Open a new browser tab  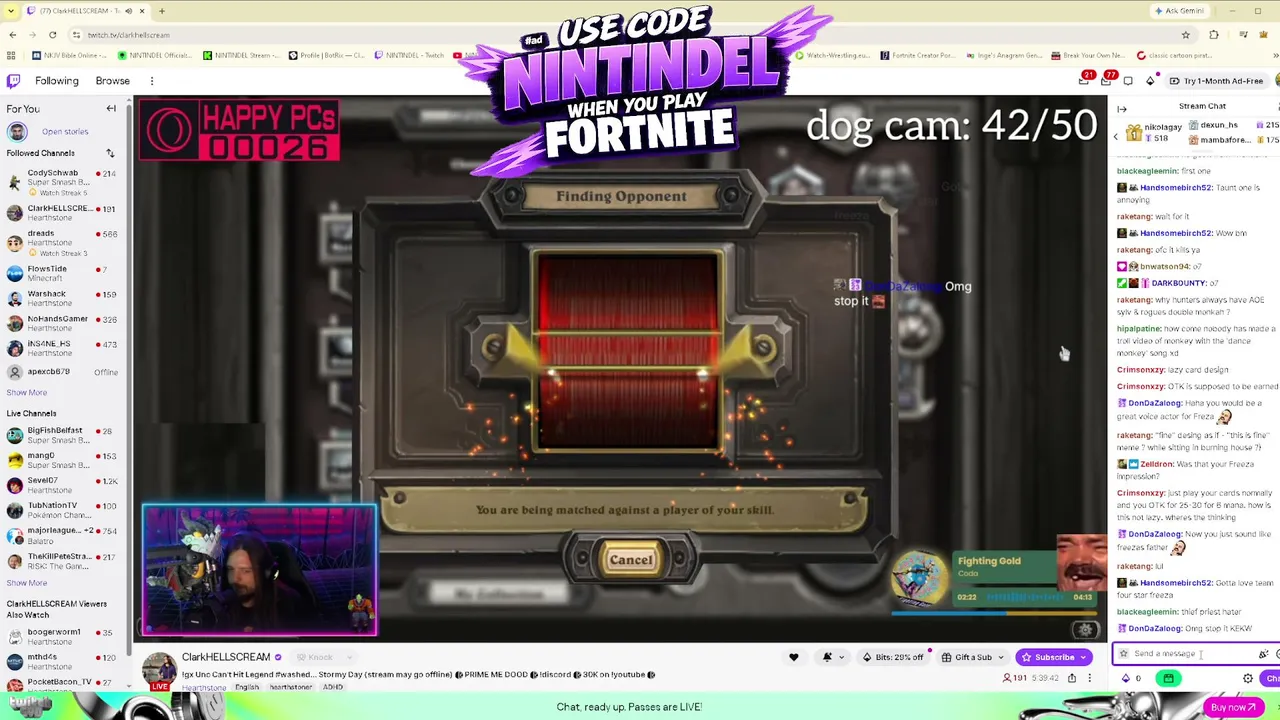(162, 11)
